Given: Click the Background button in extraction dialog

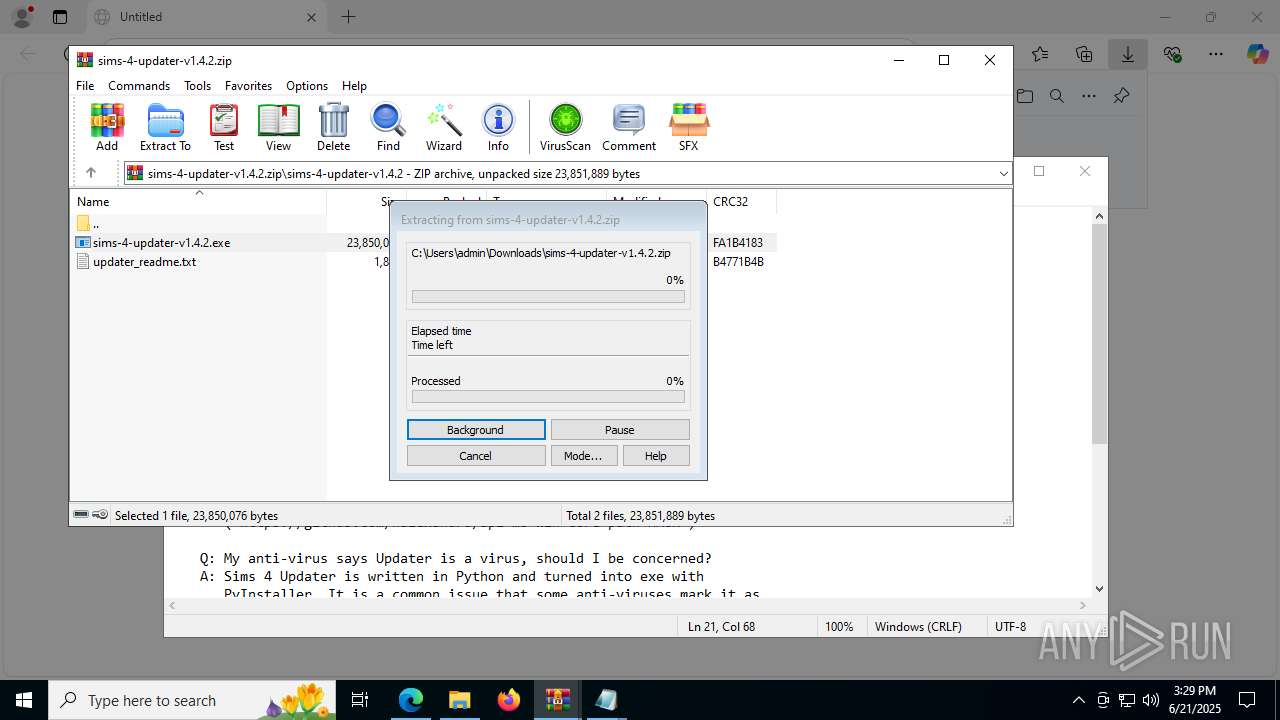Looking at the screenshot, I should [x=476, y=430].
